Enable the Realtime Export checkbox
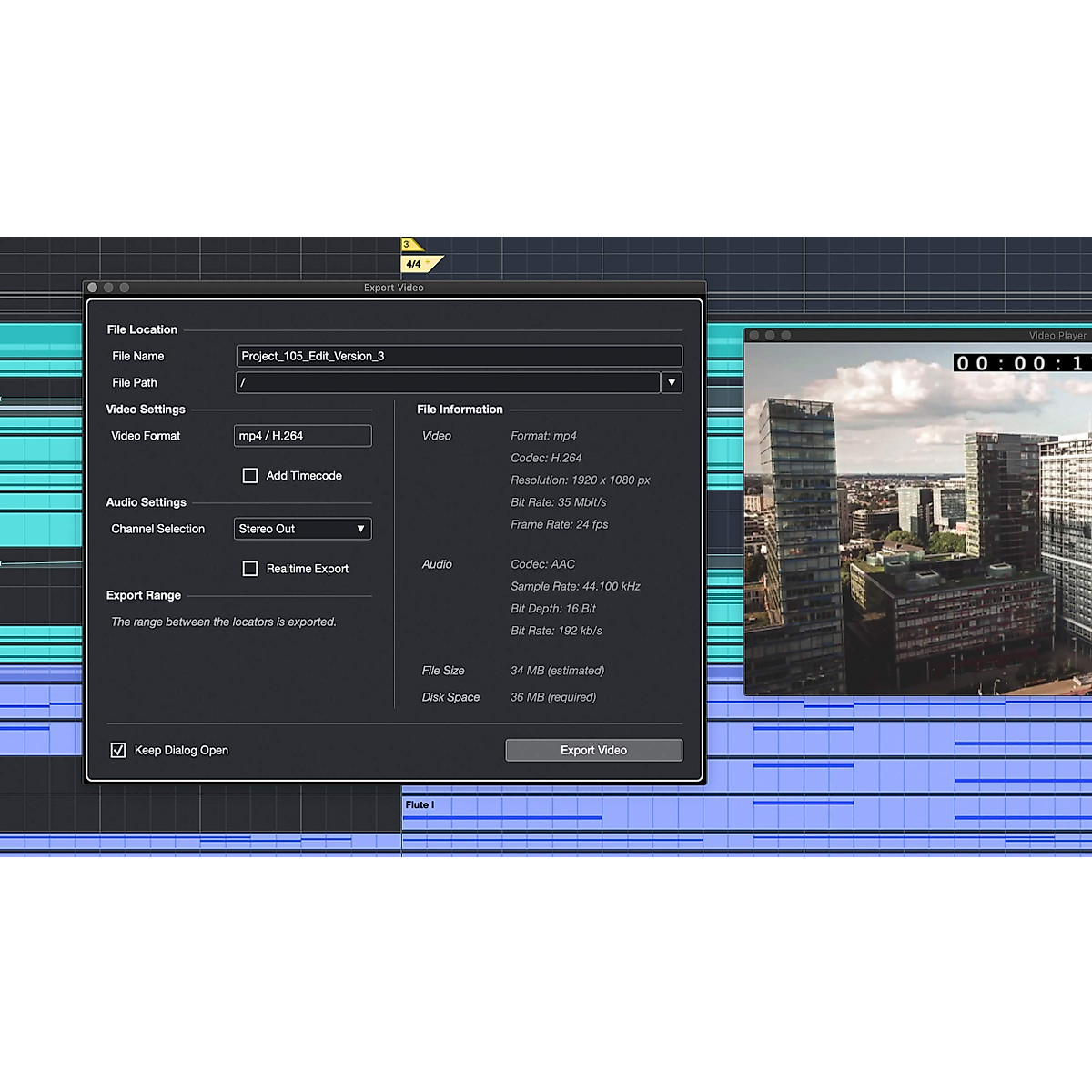The width and height of the screenshot is (1092, 1092). 250,569
